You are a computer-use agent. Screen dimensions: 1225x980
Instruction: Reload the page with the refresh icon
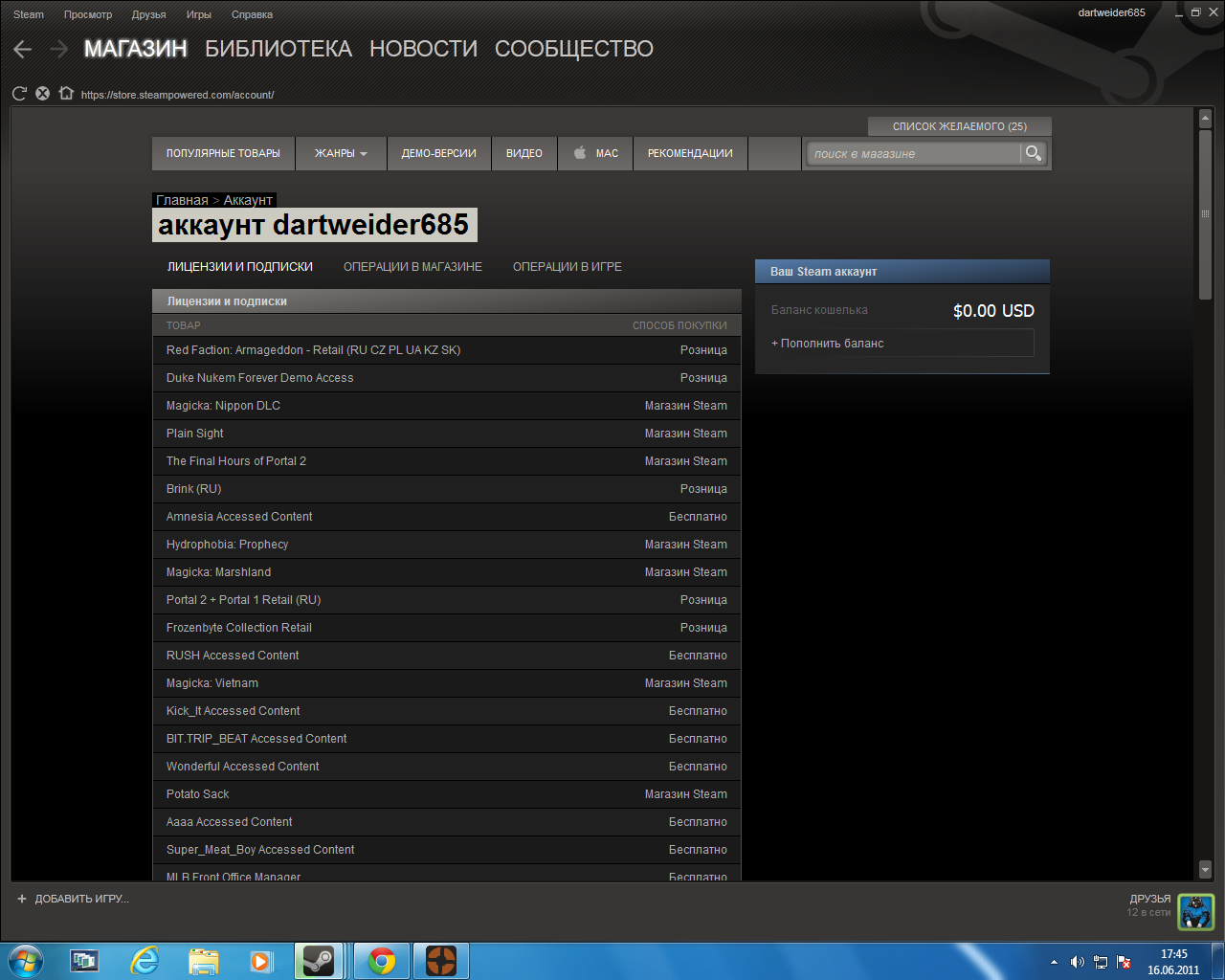(x=19, y=94)
